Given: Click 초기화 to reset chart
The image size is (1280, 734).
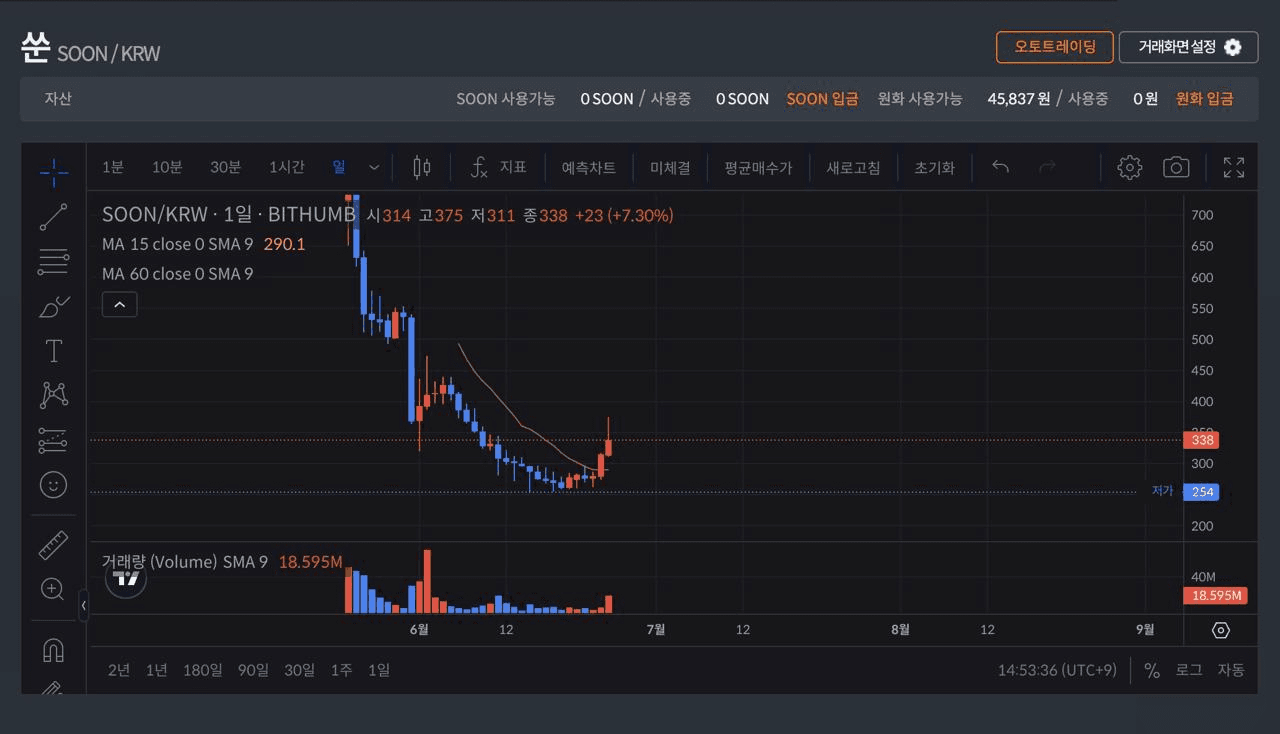Looking at the screenshot, I should [934, 167].
